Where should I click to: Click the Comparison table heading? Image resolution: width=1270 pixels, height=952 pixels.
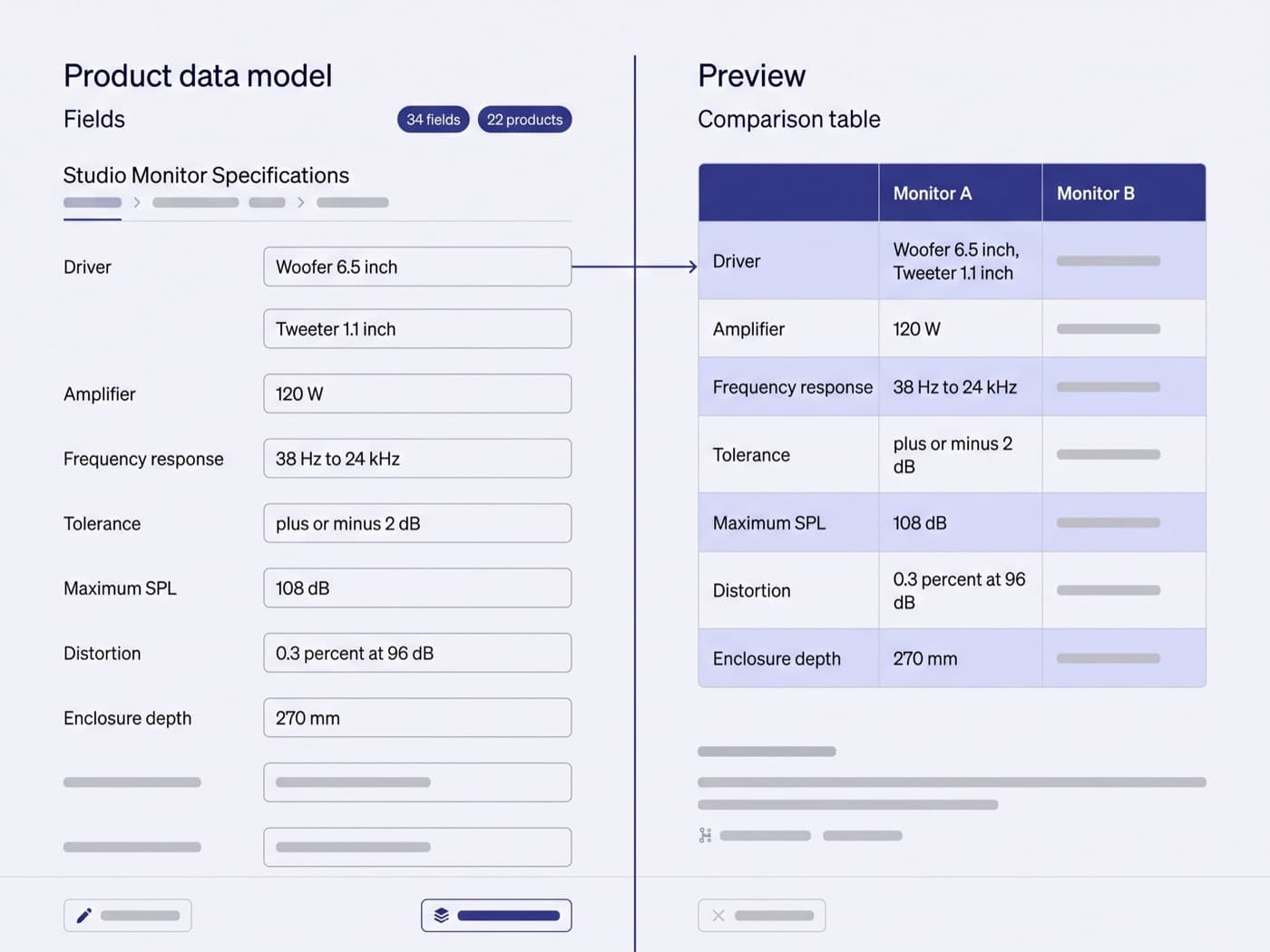point(789,119)
